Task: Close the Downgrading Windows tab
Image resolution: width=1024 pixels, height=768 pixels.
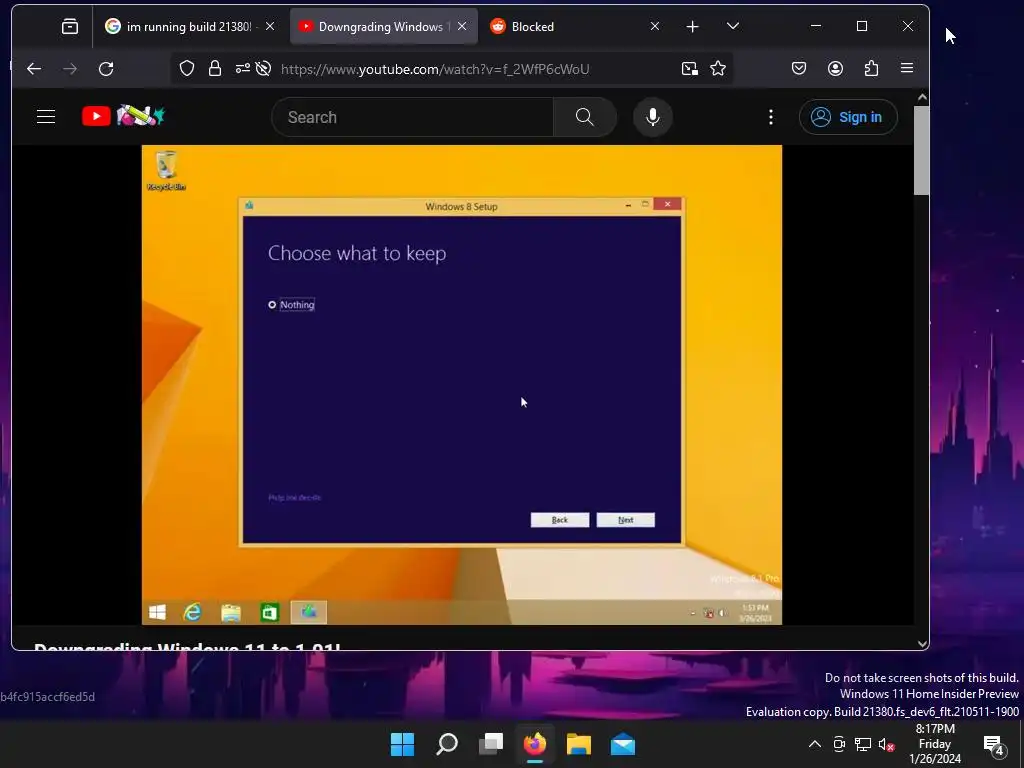Action: (x=462, y=26)
